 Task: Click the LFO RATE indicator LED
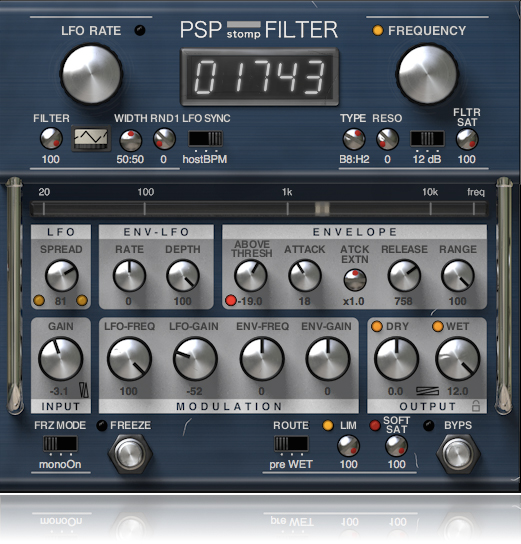click(x=140, y=31)
